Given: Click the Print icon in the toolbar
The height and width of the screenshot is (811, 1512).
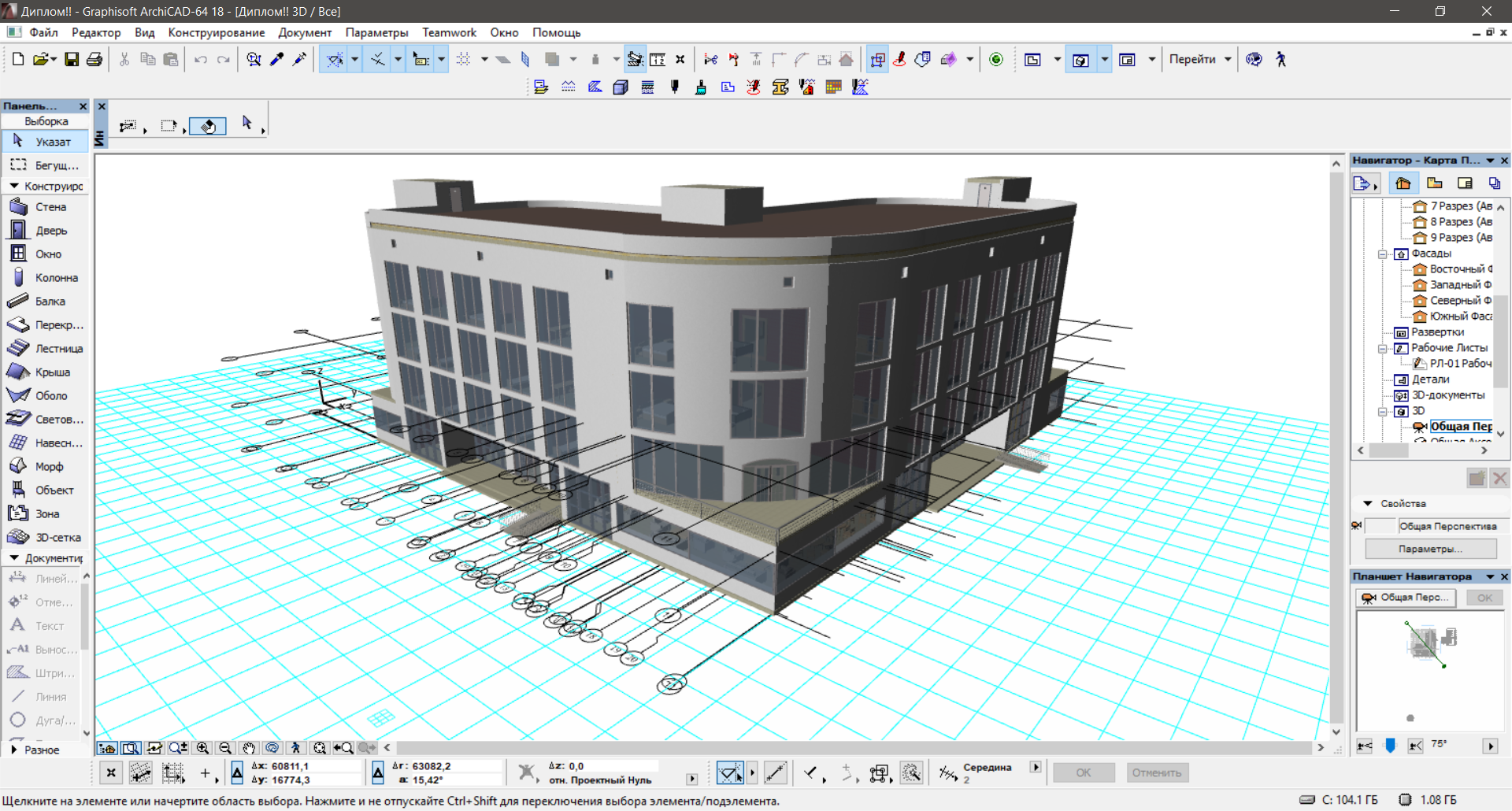Looking at the screenshot, I should 94,59.
